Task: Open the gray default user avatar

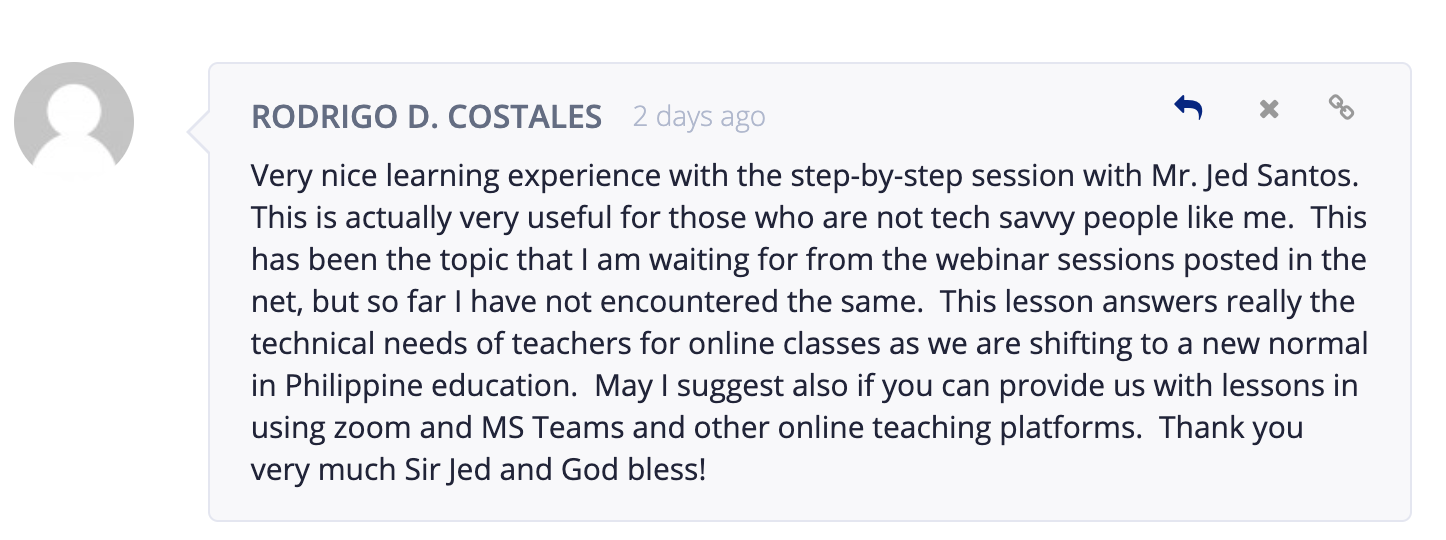Action: [x=74, y=120]
